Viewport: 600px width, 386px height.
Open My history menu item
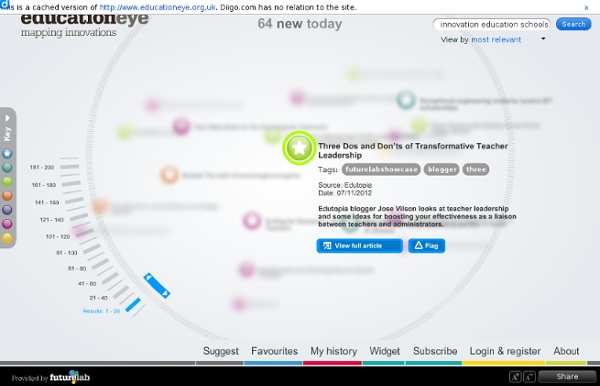tap(334, 351)
